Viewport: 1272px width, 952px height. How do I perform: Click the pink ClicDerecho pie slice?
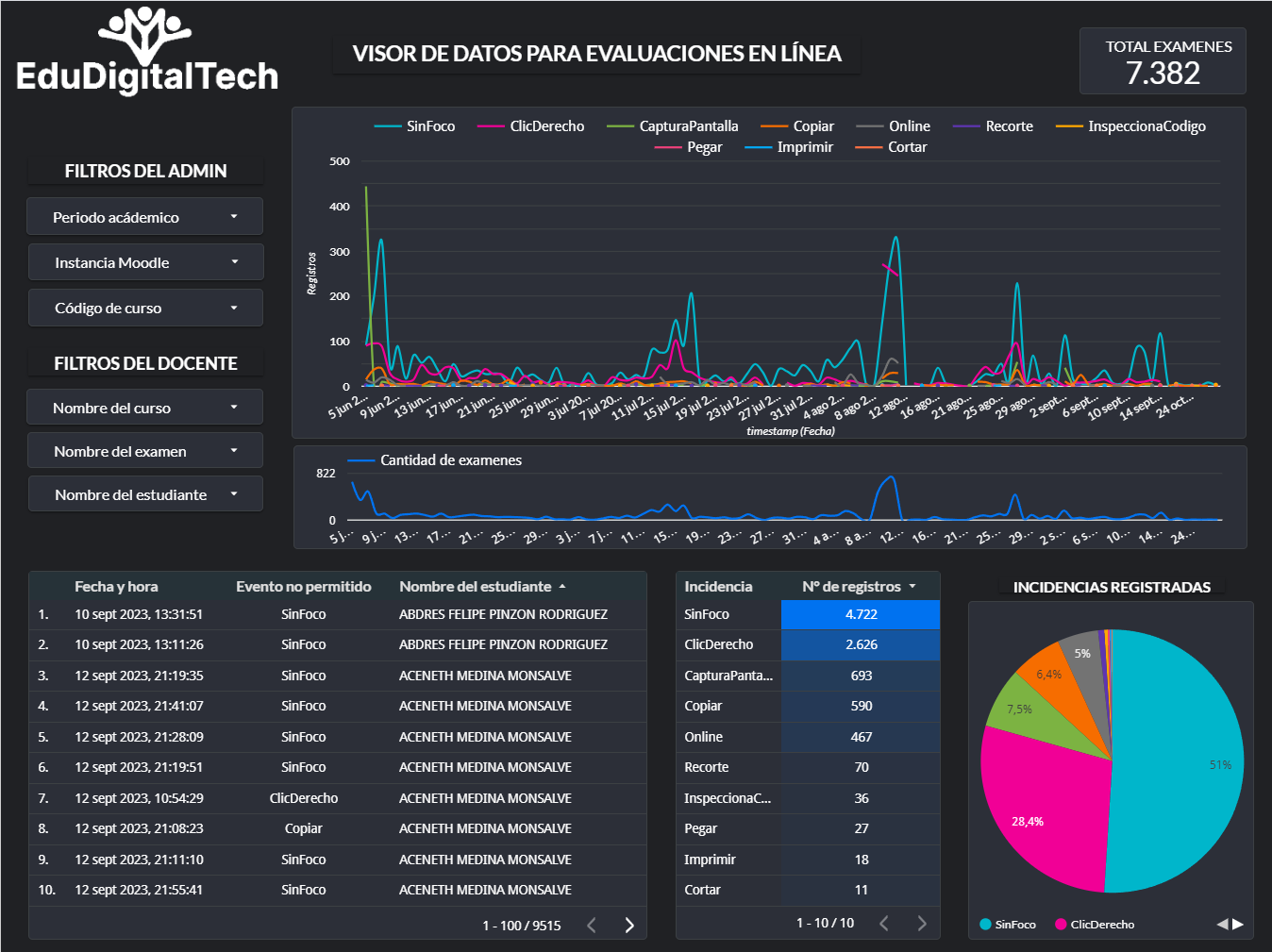[x=1038, y=811]
